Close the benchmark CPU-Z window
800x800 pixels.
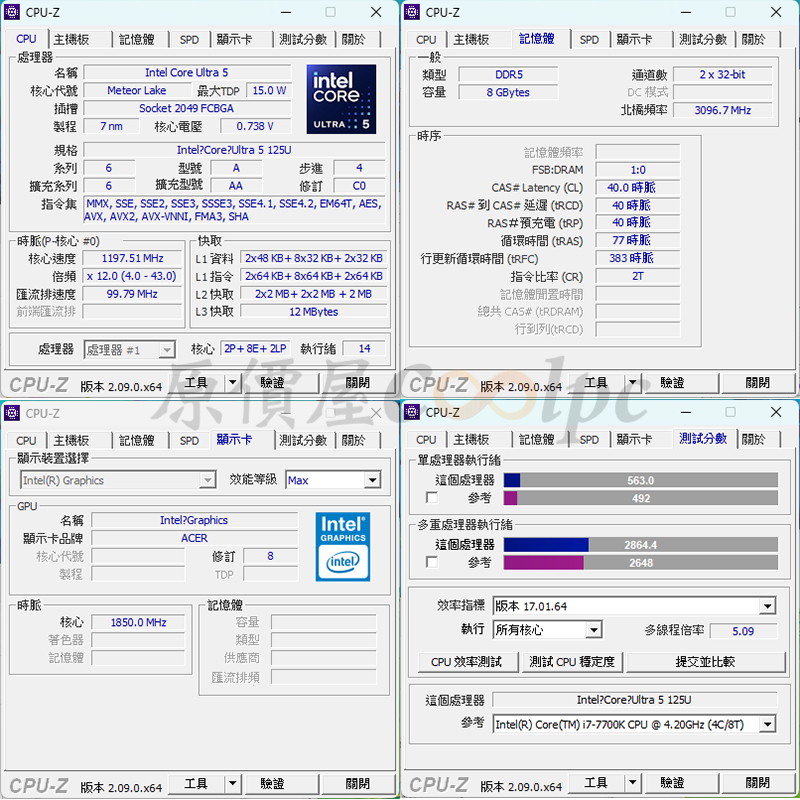(776, 412)
